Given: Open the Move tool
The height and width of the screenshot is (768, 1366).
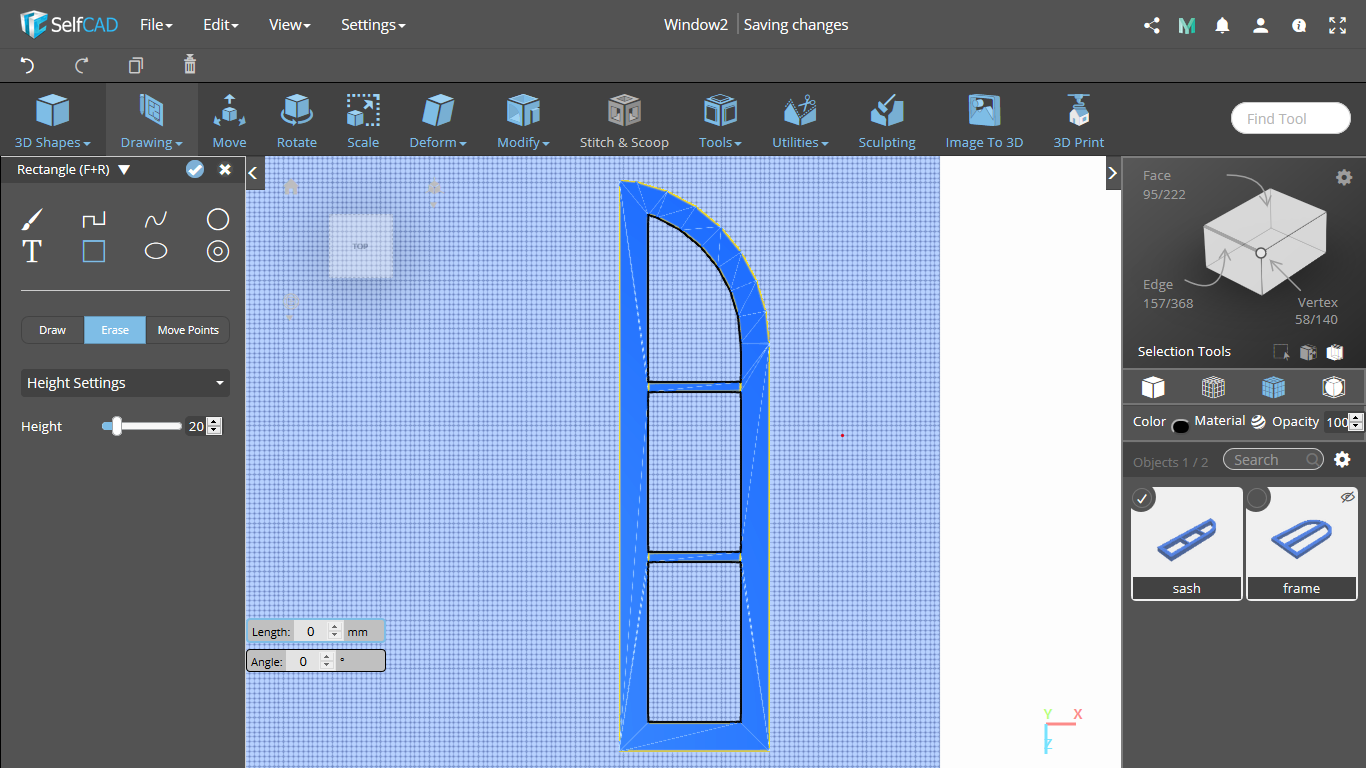Looking at the screenshot, I should [x=229, y=120].
